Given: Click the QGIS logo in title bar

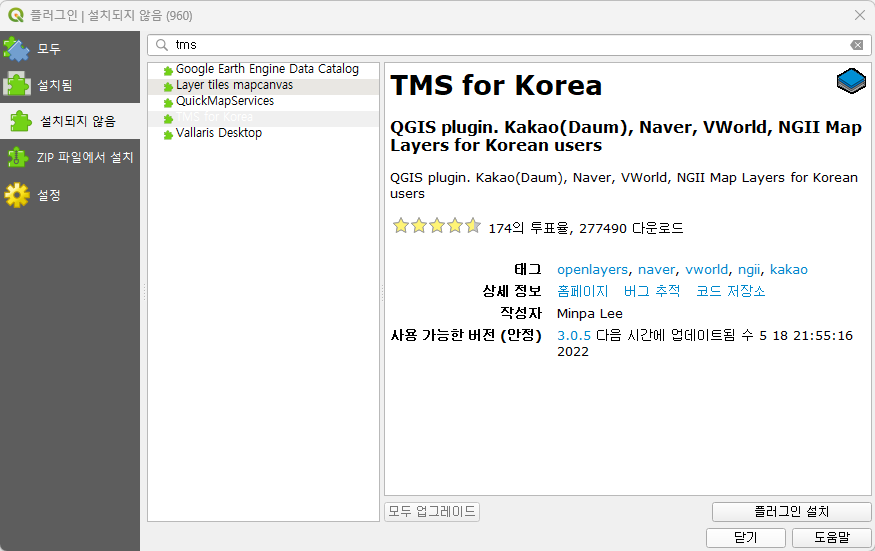Looking at the screenshot, I should 16,15.
